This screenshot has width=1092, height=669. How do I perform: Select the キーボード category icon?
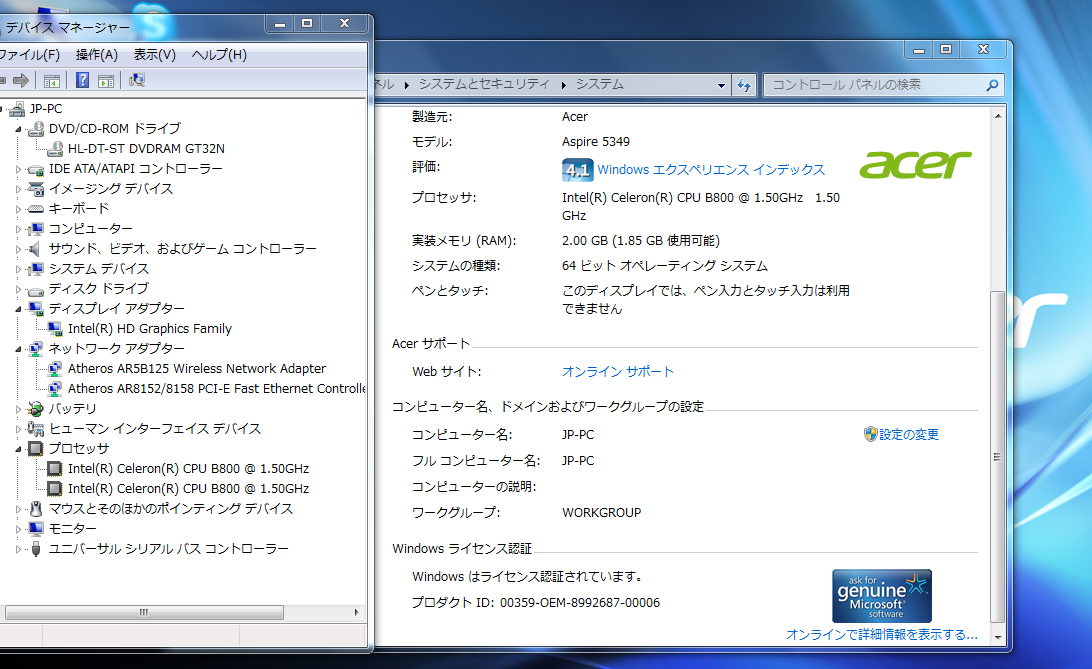pos(36,209)
